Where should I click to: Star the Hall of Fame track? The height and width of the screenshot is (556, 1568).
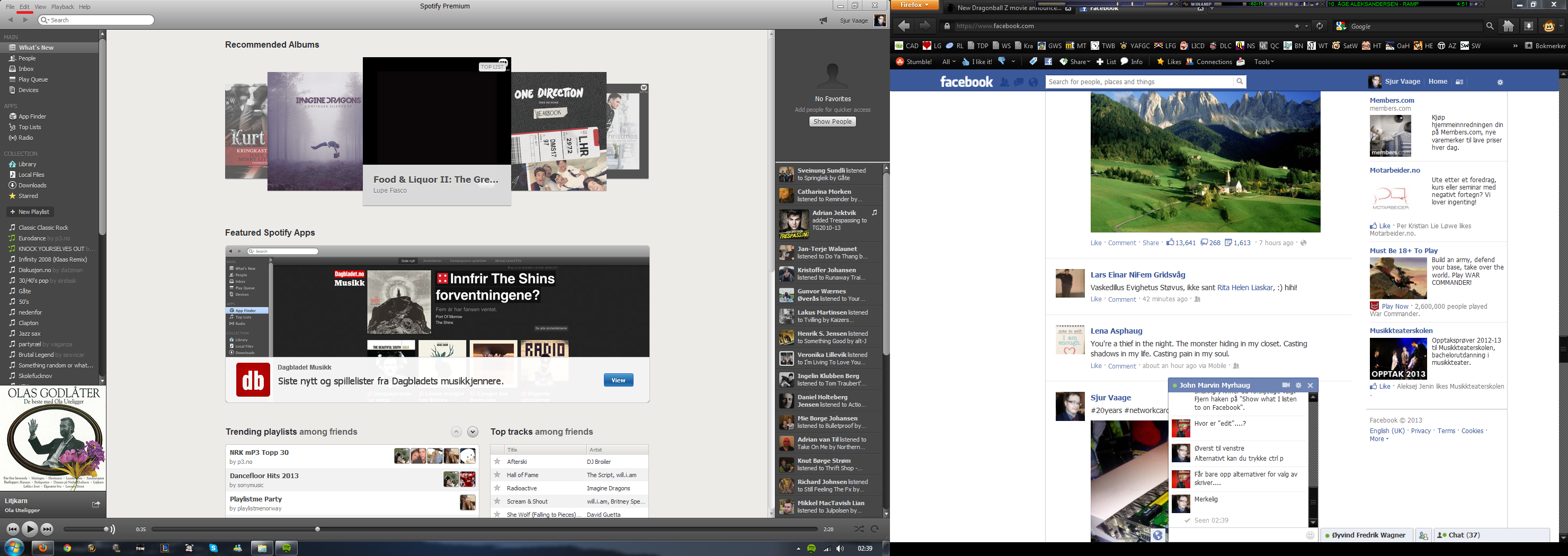click(x=497, y=475)
